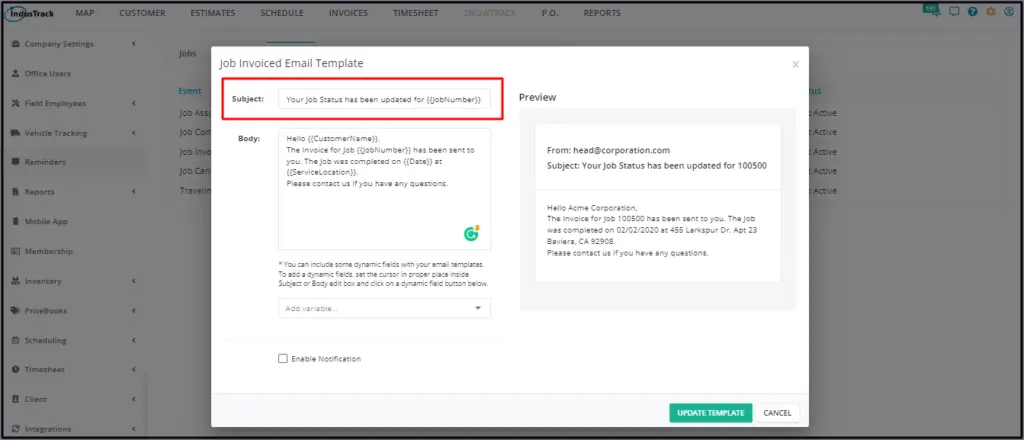Click 'From: head@corporation.com' in preview
This screenshot has height=440, width=1024.
609,150
